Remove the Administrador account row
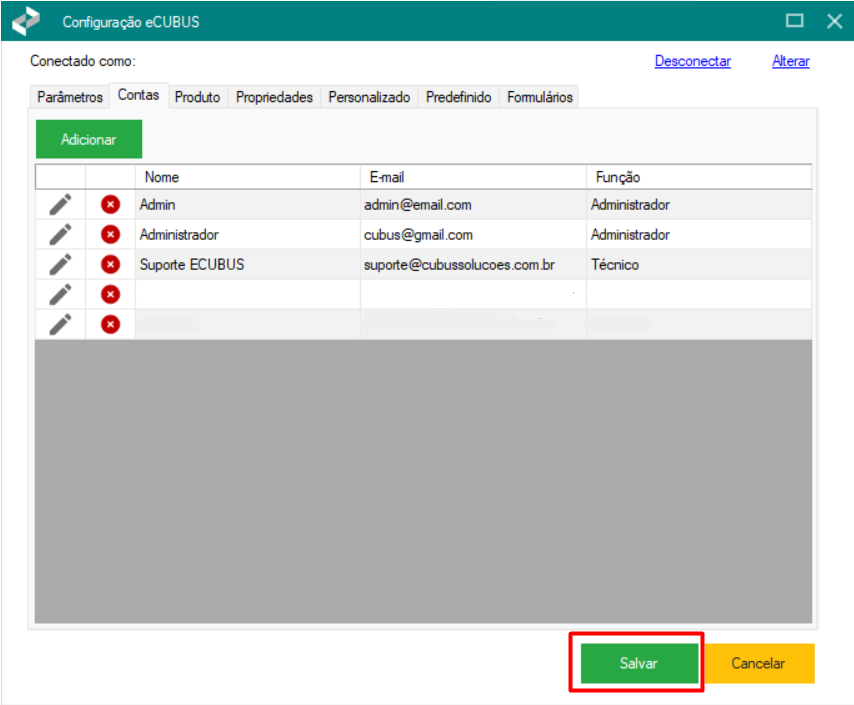 110,234
